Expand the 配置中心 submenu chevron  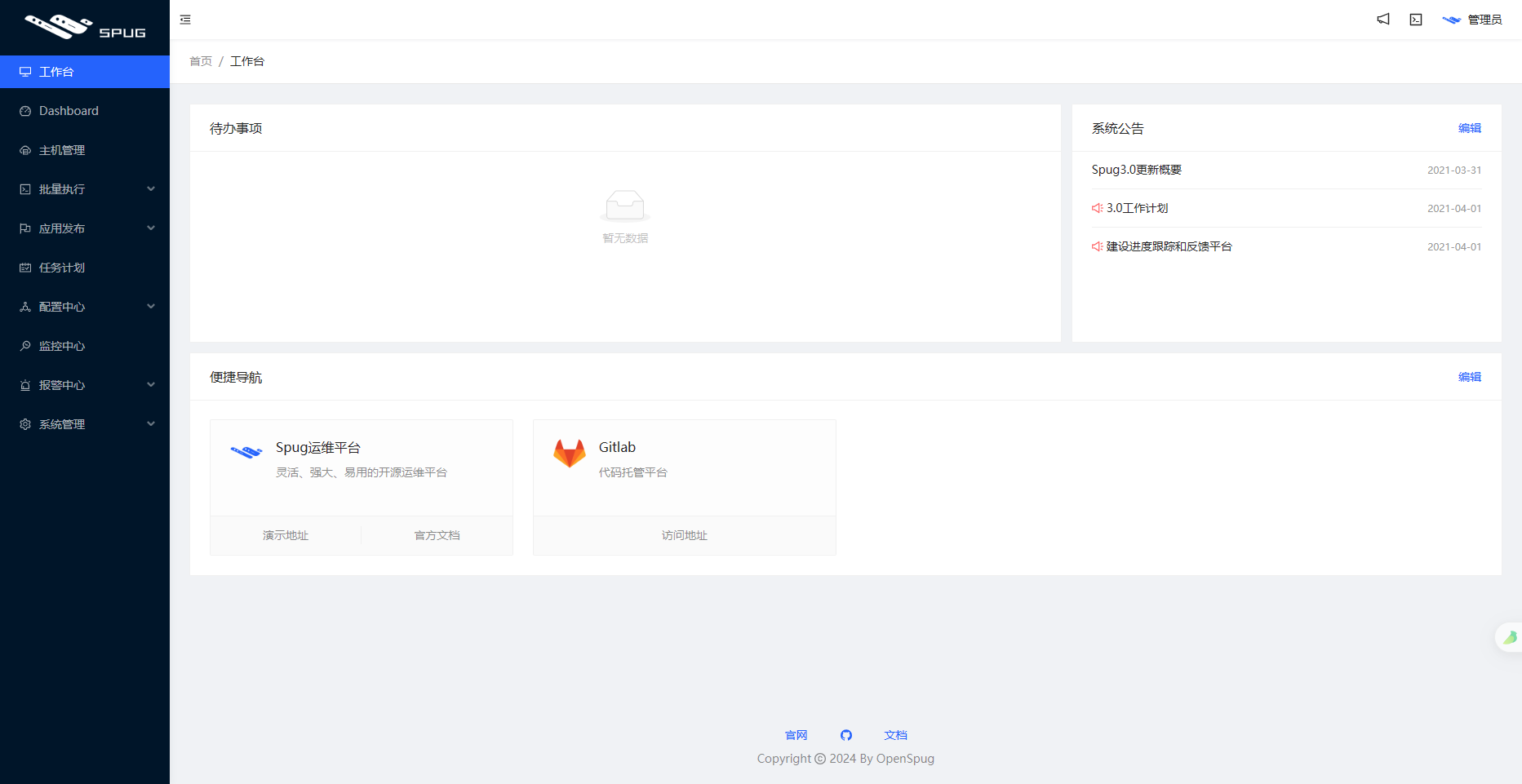(x=151, y=307)
